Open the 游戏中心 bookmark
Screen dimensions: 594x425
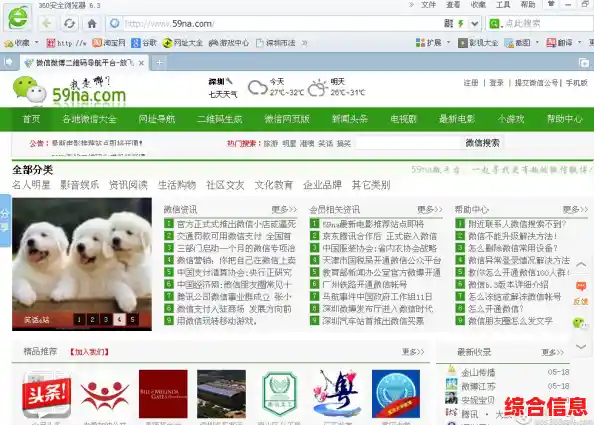(x=229, y=43)
